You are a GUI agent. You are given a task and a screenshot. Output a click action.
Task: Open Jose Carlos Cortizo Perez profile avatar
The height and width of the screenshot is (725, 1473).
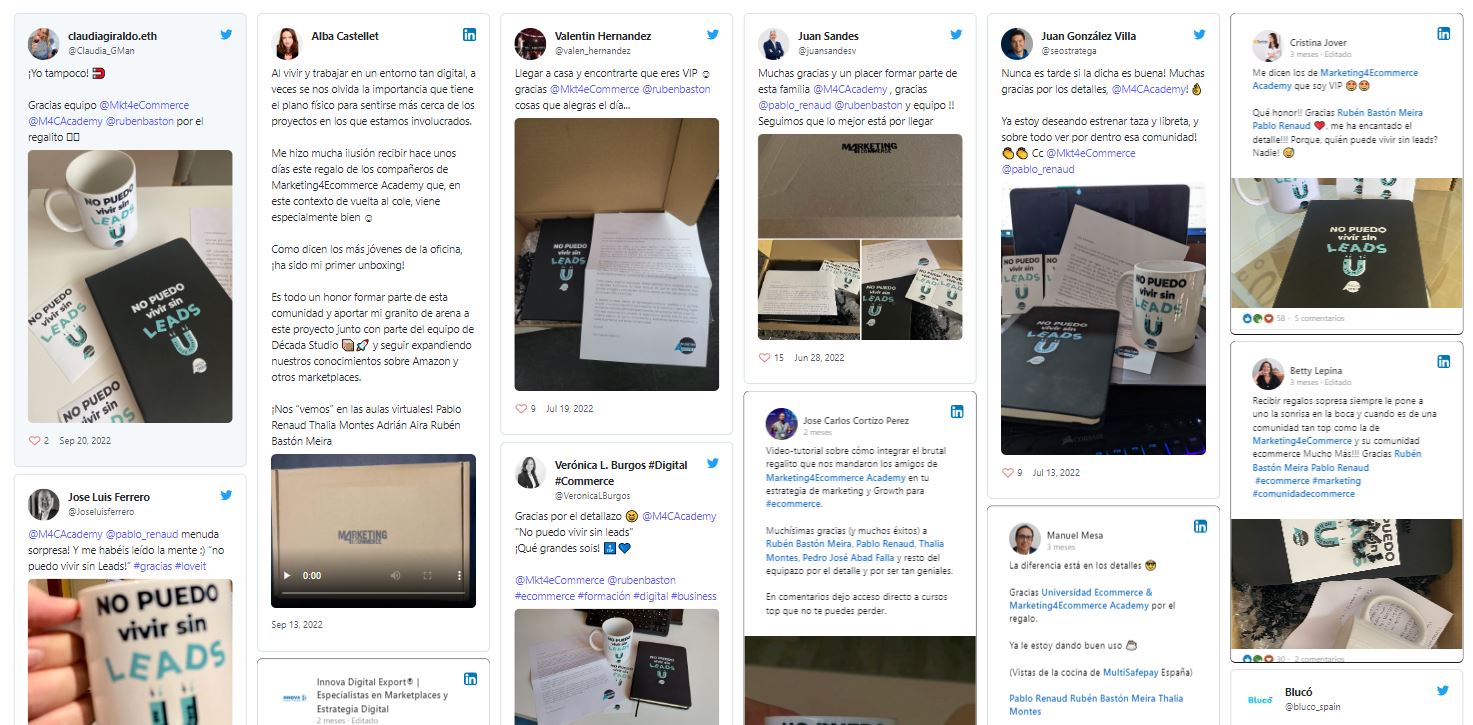(x=781, y=423)
